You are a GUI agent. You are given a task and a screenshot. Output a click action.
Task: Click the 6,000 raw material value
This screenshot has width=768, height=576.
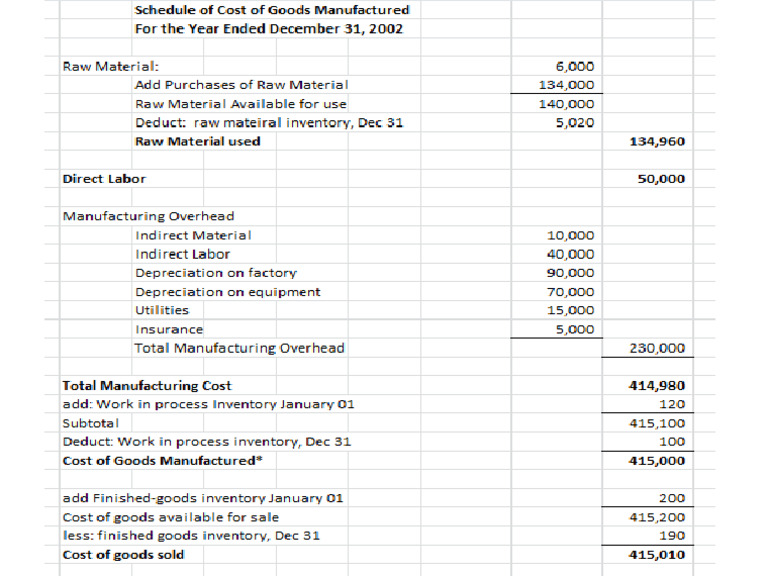(575, 67)
